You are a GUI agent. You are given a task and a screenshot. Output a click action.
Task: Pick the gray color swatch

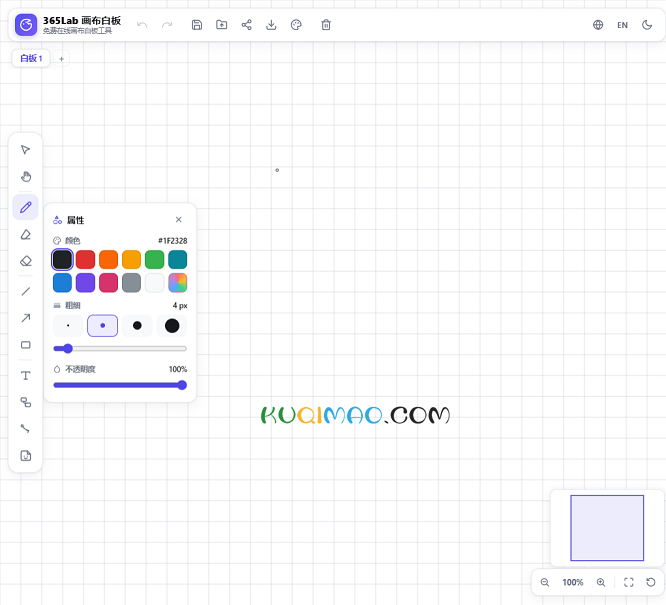pos(131,283)
